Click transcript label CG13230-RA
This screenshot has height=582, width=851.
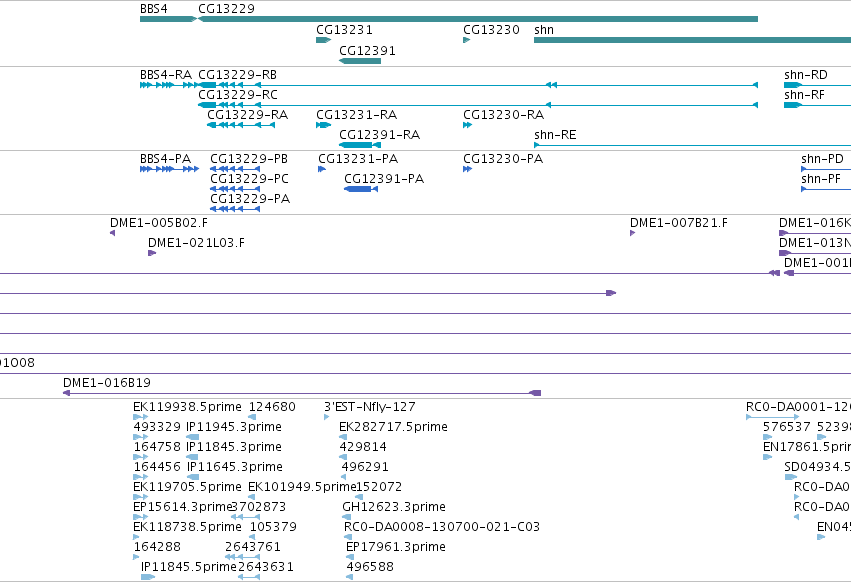click(x=503, y=115)
